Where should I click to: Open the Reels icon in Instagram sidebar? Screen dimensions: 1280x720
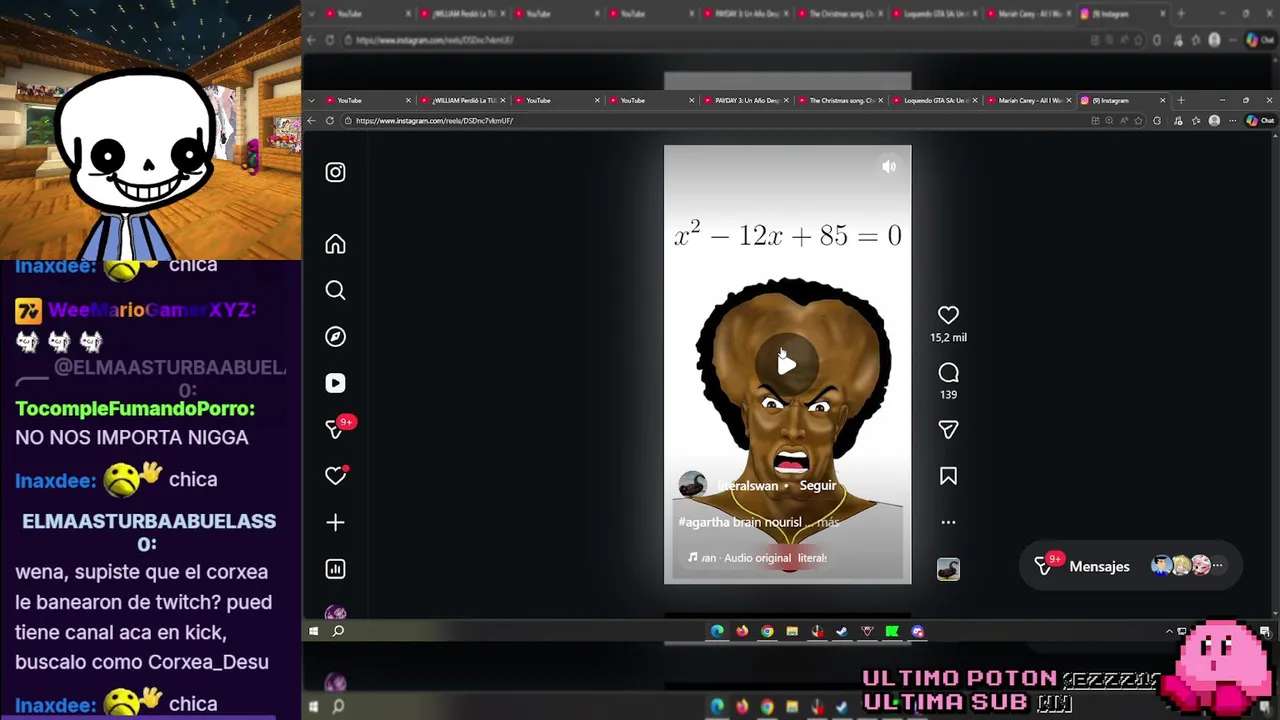click(x=335, y=383)
